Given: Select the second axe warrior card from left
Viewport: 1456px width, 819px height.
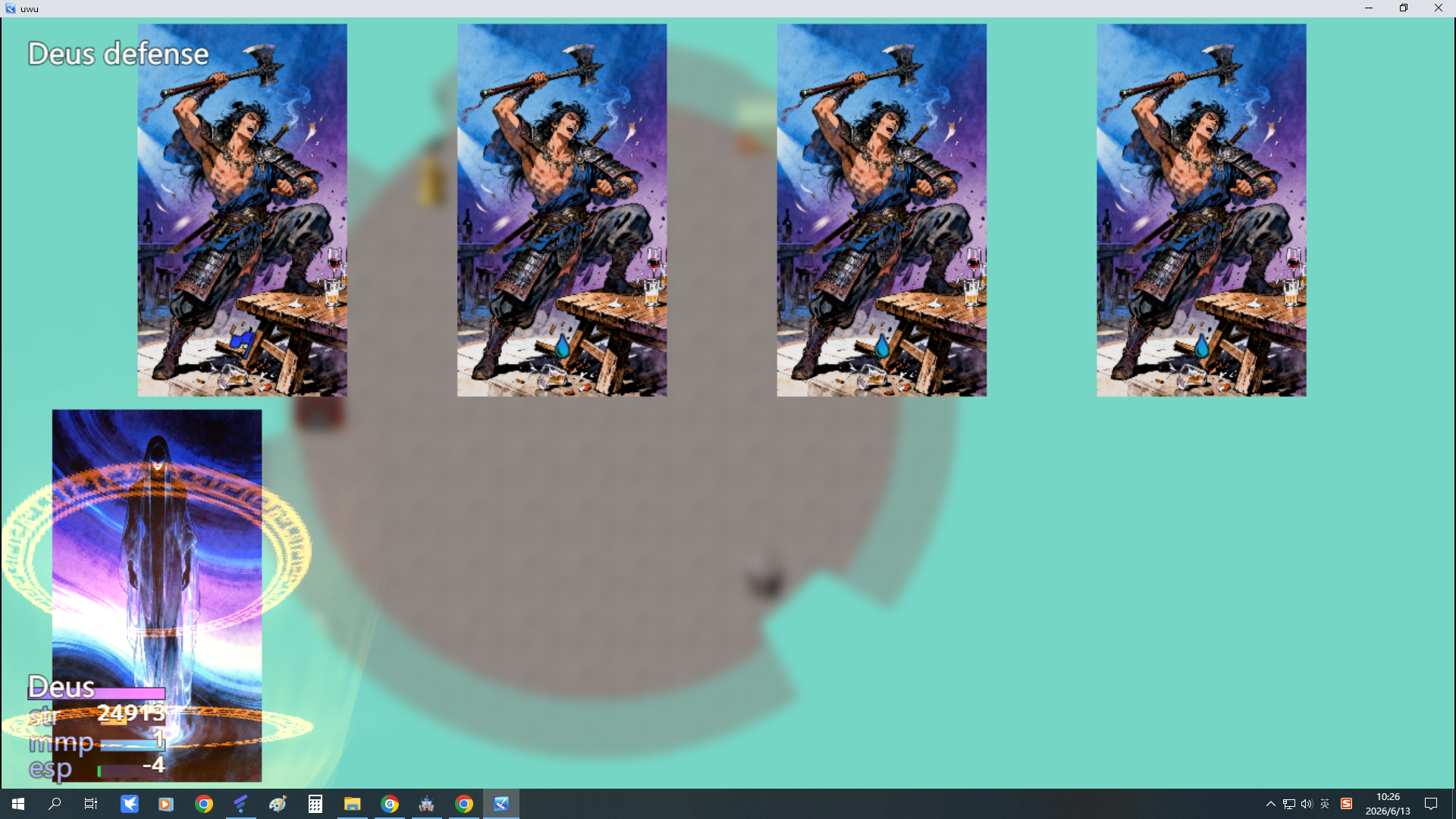Looking at the screenshot, I should click(562, 210).
